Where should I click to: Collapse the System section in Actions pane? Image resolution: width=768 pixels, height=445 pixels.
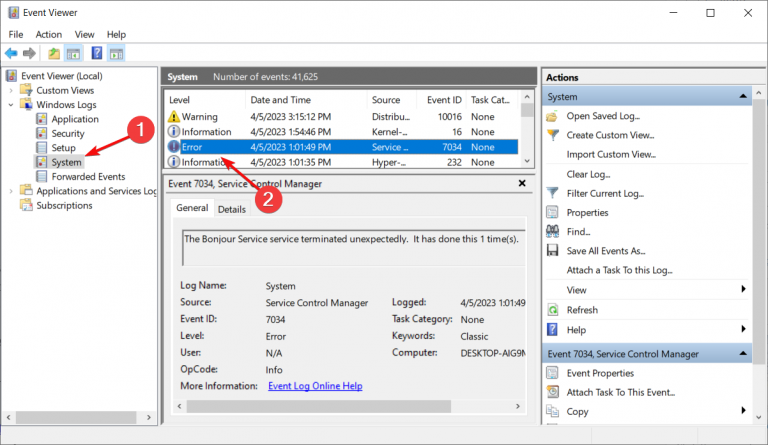pyautogui.click(x=743, y=97)
